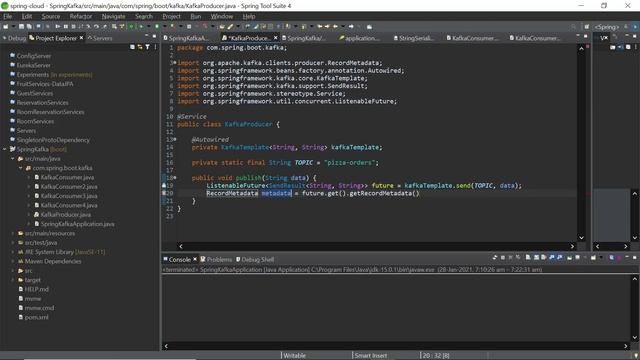
Task: Click the Terminate toolbar icon
Action: tap(73, 27)
